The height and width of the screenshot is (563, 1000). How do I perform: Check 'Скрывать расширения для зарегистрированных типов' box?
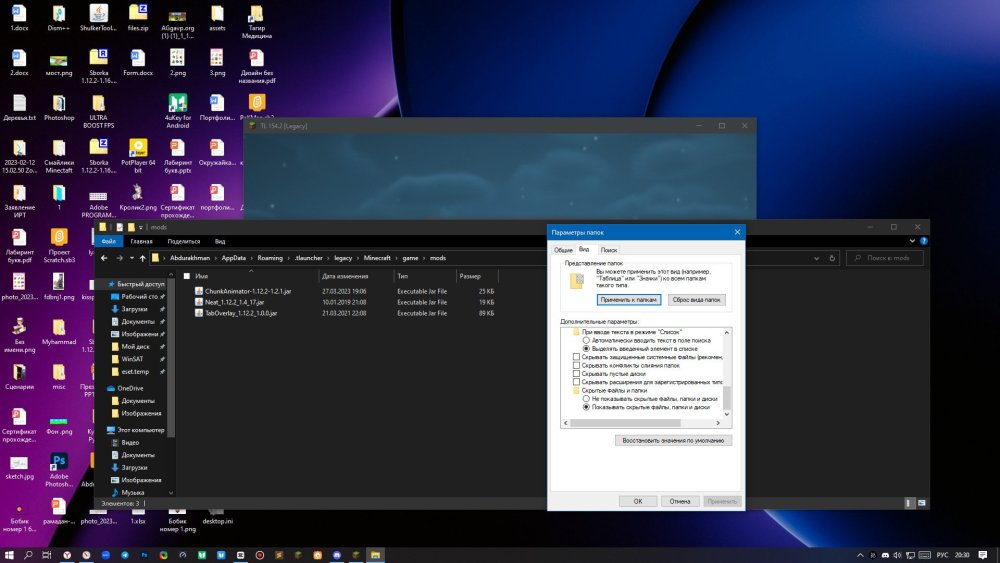[576, 382]
